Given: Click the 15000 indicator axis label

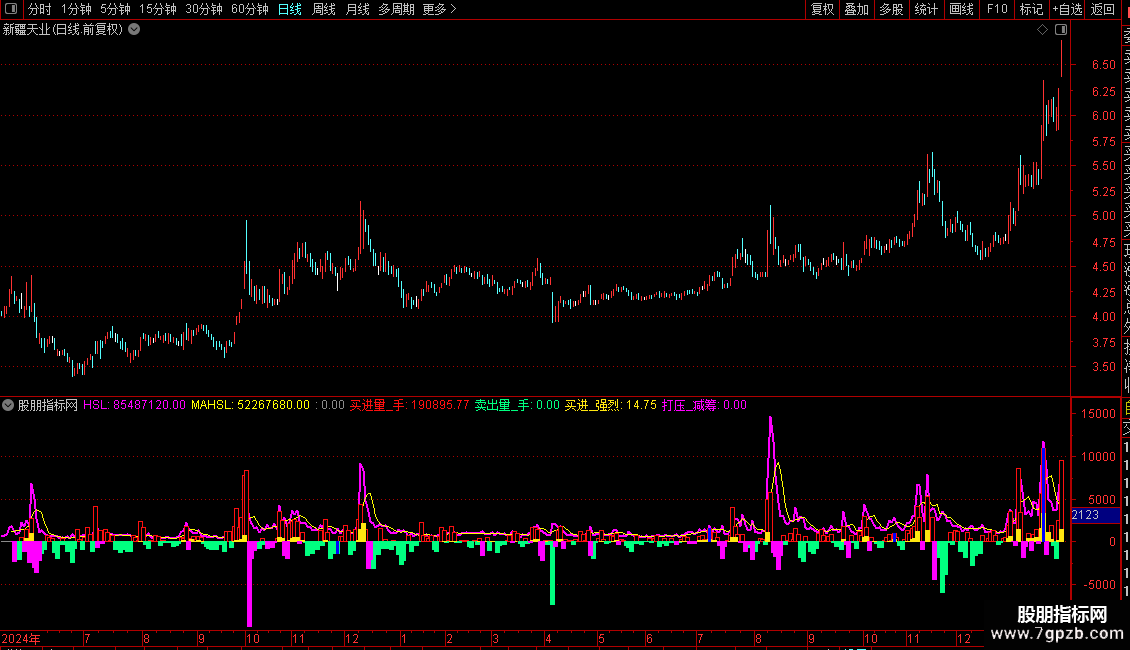Looking at the screenshot, I should click(1098, 414).
